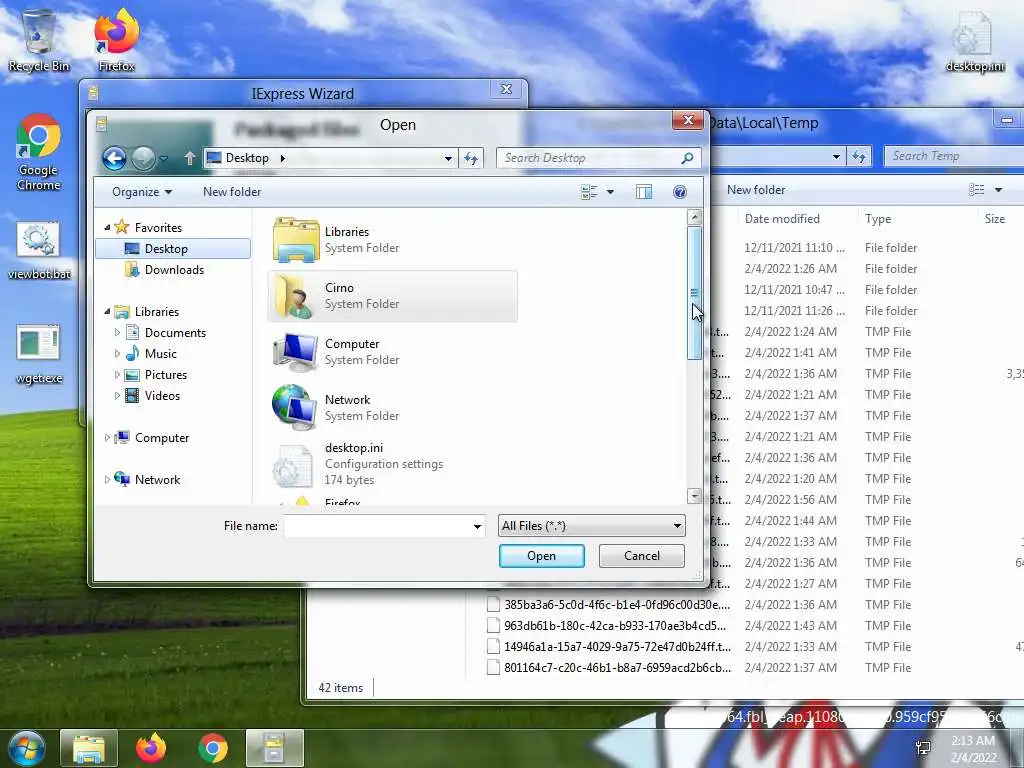Collapse the Favorites tree section
The width and height of the screenshot is (1024, 768).
pyautogui.click(x=107, y=227)
